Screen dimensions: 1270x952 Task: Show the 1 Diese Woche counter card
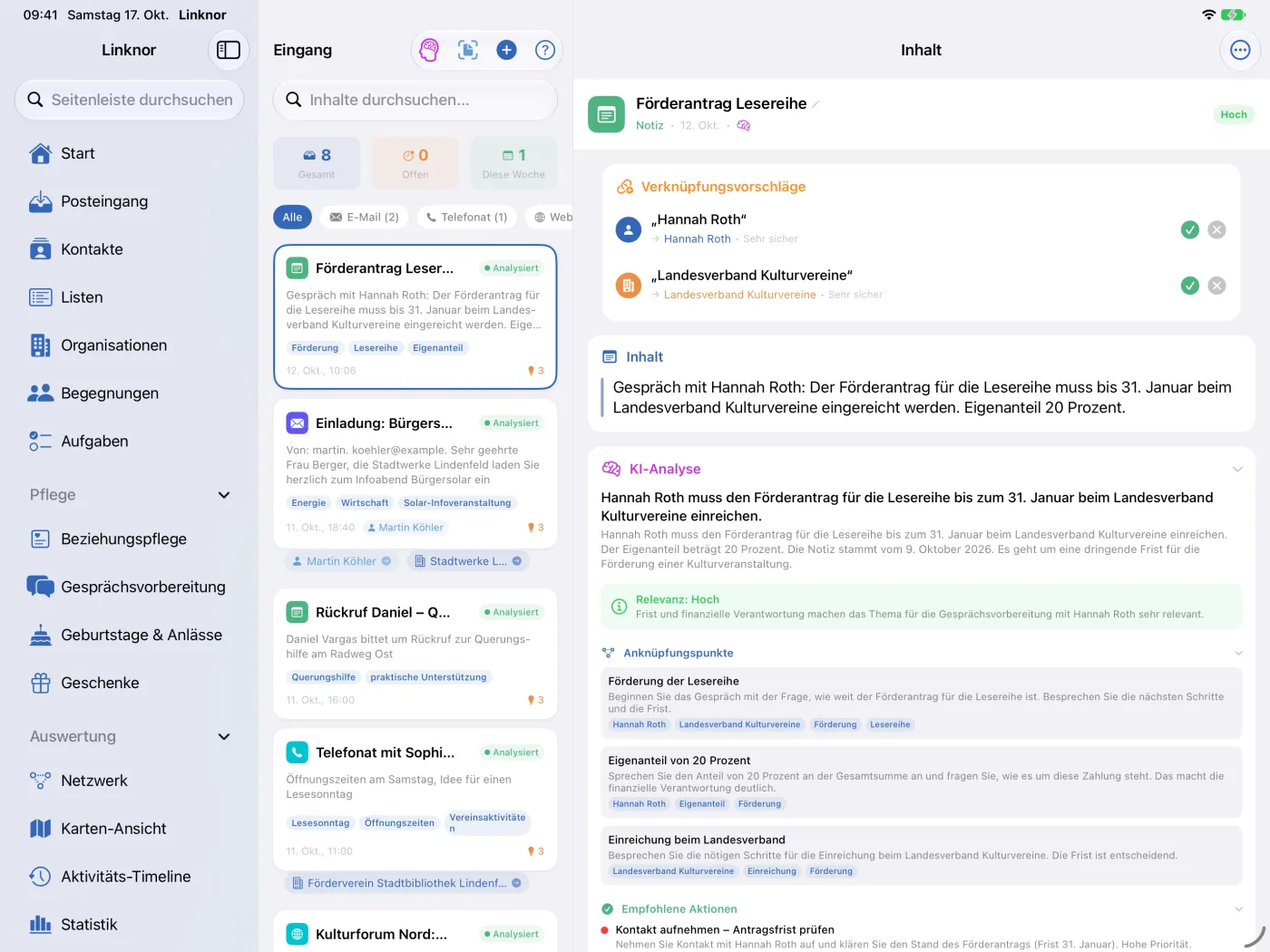[513, 163]
